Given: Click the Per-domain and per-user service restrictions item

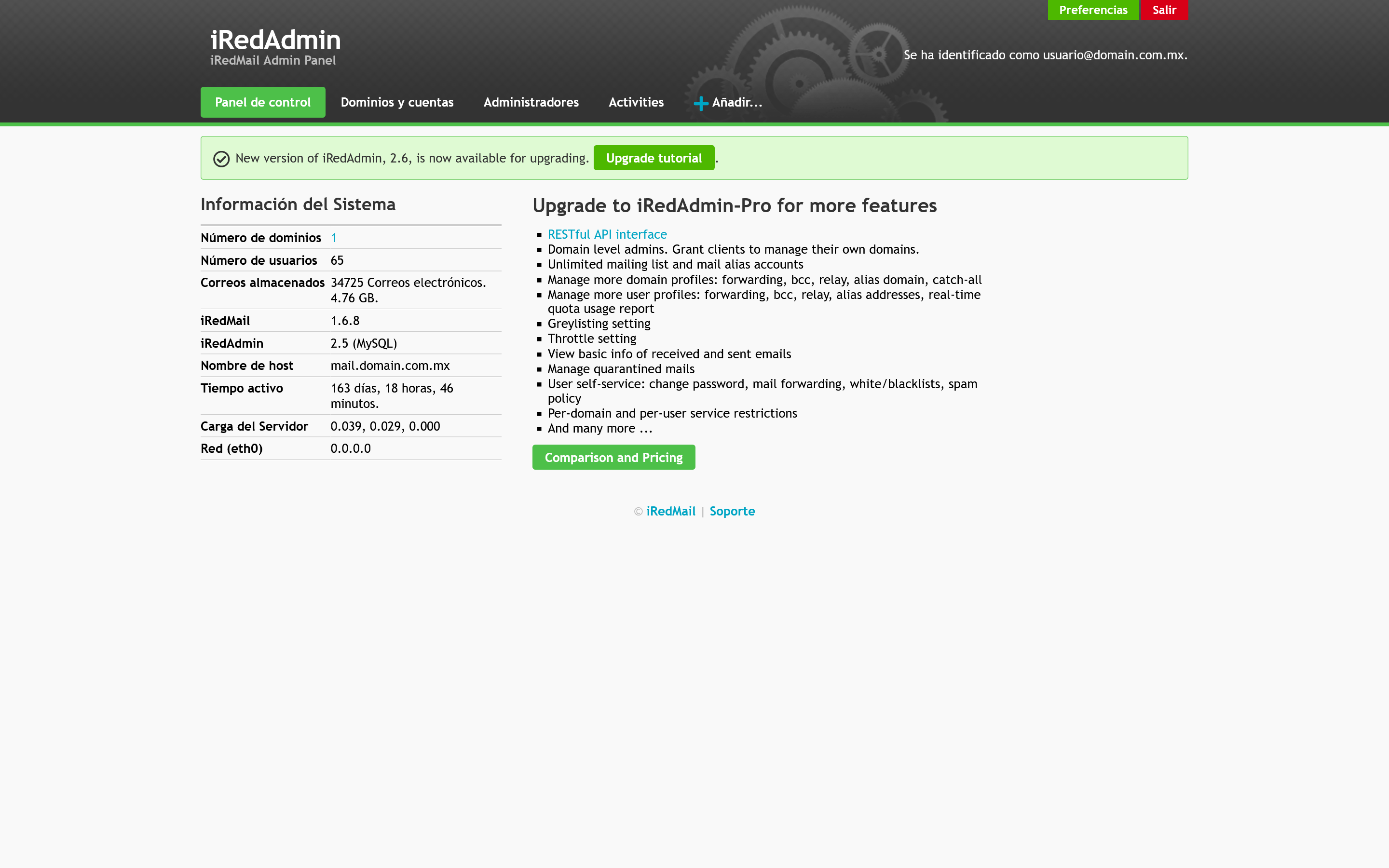Looking at the screenshot, I should coord(672,413).
